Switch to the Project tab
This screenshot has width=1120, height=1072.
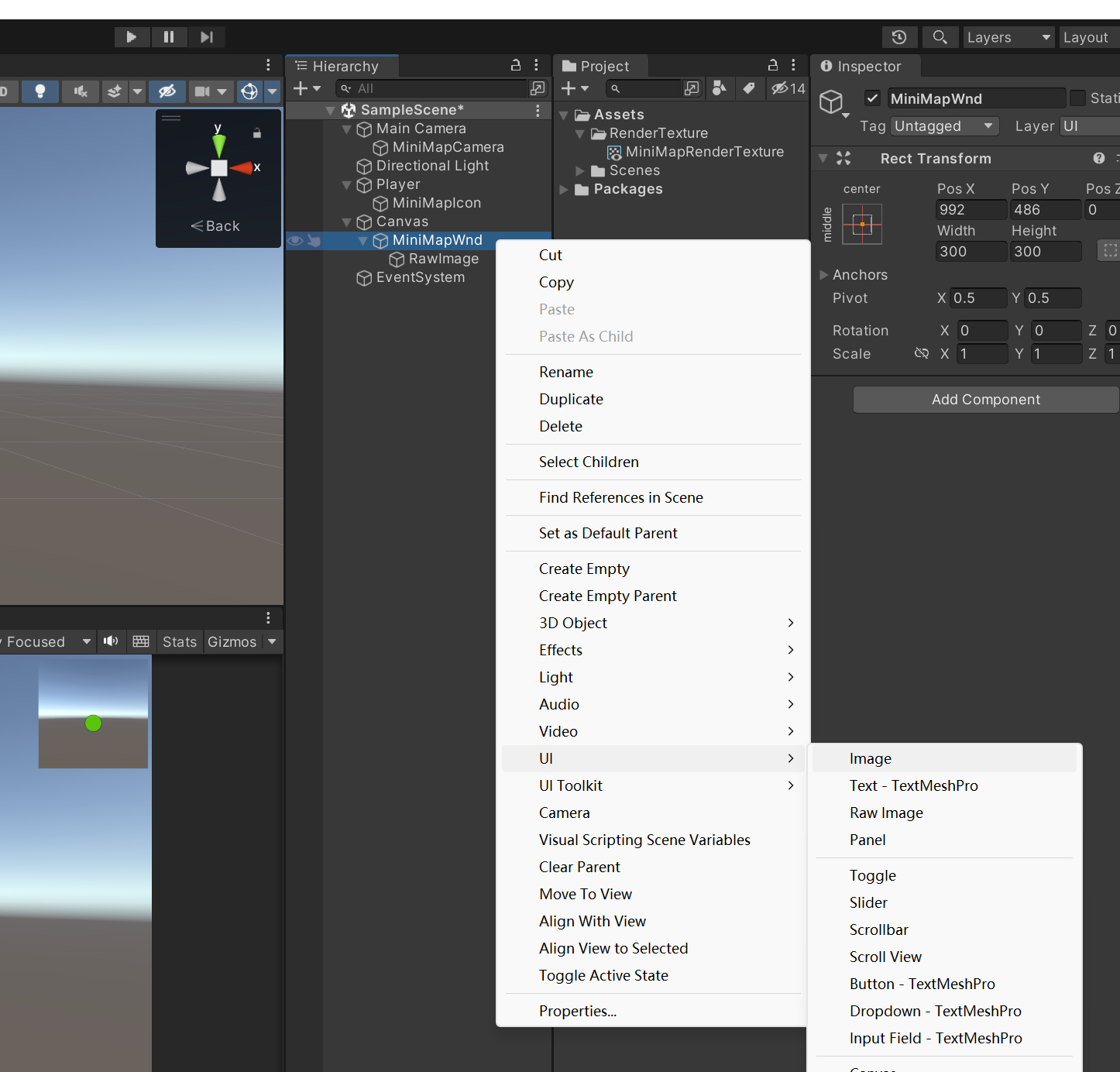(x=599, y=67)
